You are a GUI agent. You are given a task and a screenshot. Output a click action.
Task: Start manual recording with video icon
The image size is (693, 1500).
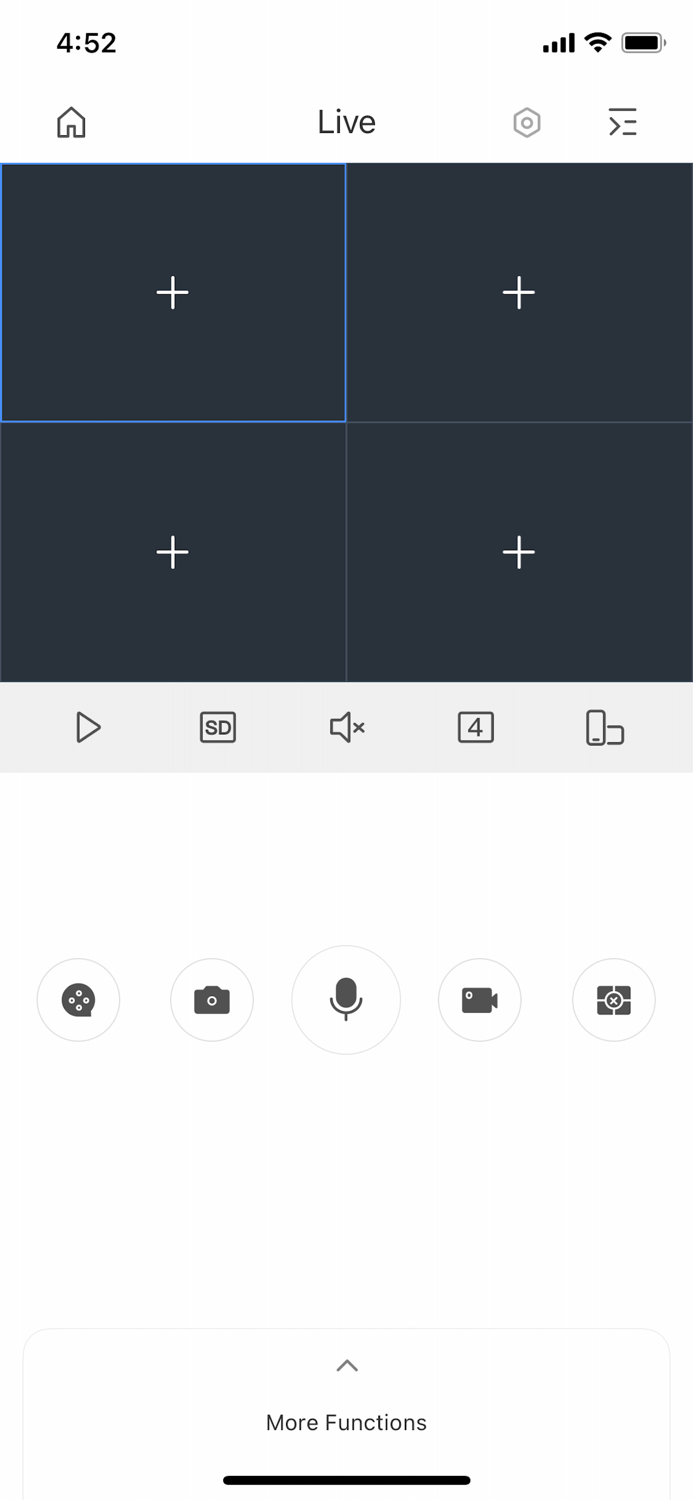[x=480, y=1000]
